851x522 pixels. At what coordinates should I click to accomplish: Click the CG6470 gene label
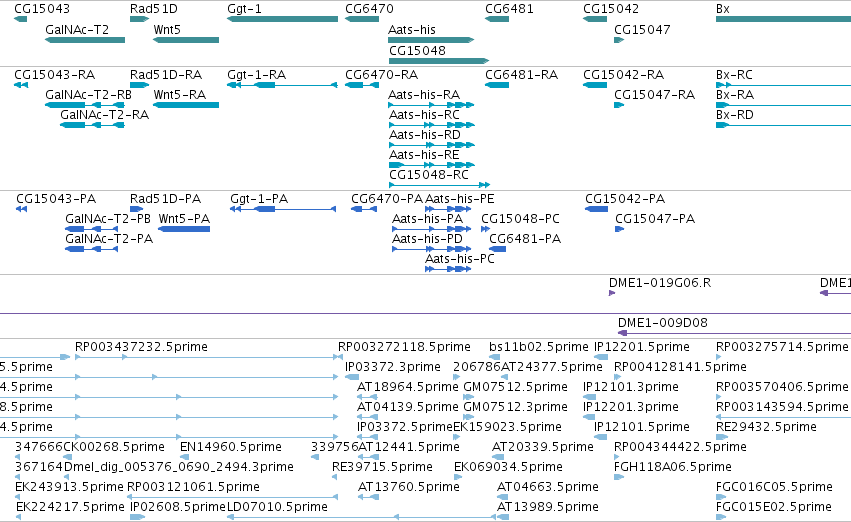[369, 9]
